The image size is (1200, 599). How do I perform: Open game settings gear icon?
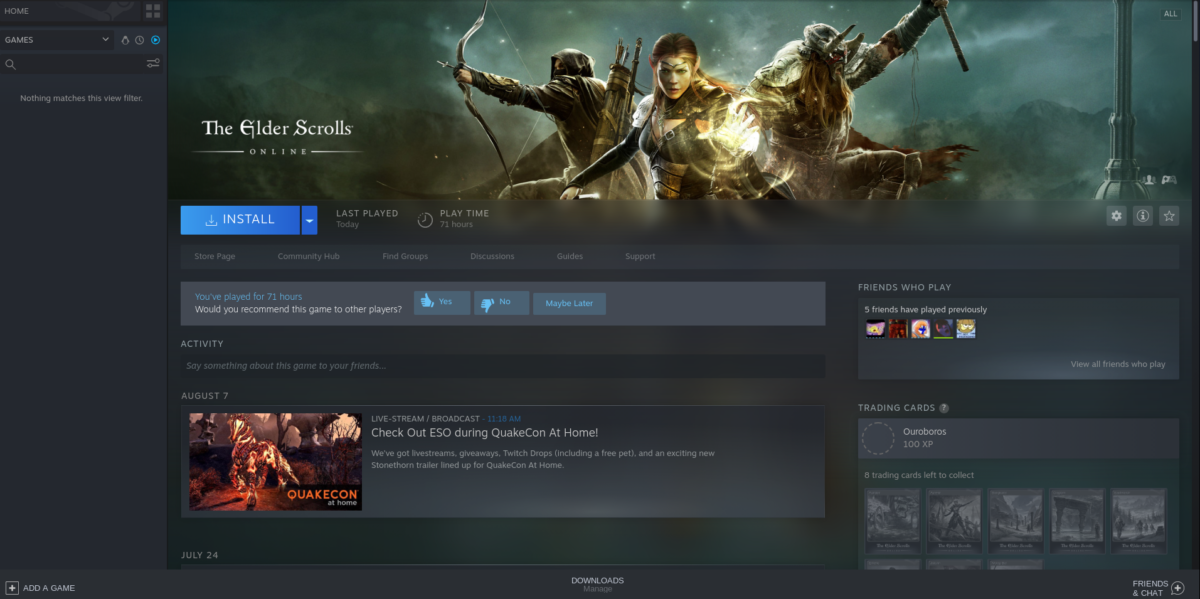coord(1116,216)
